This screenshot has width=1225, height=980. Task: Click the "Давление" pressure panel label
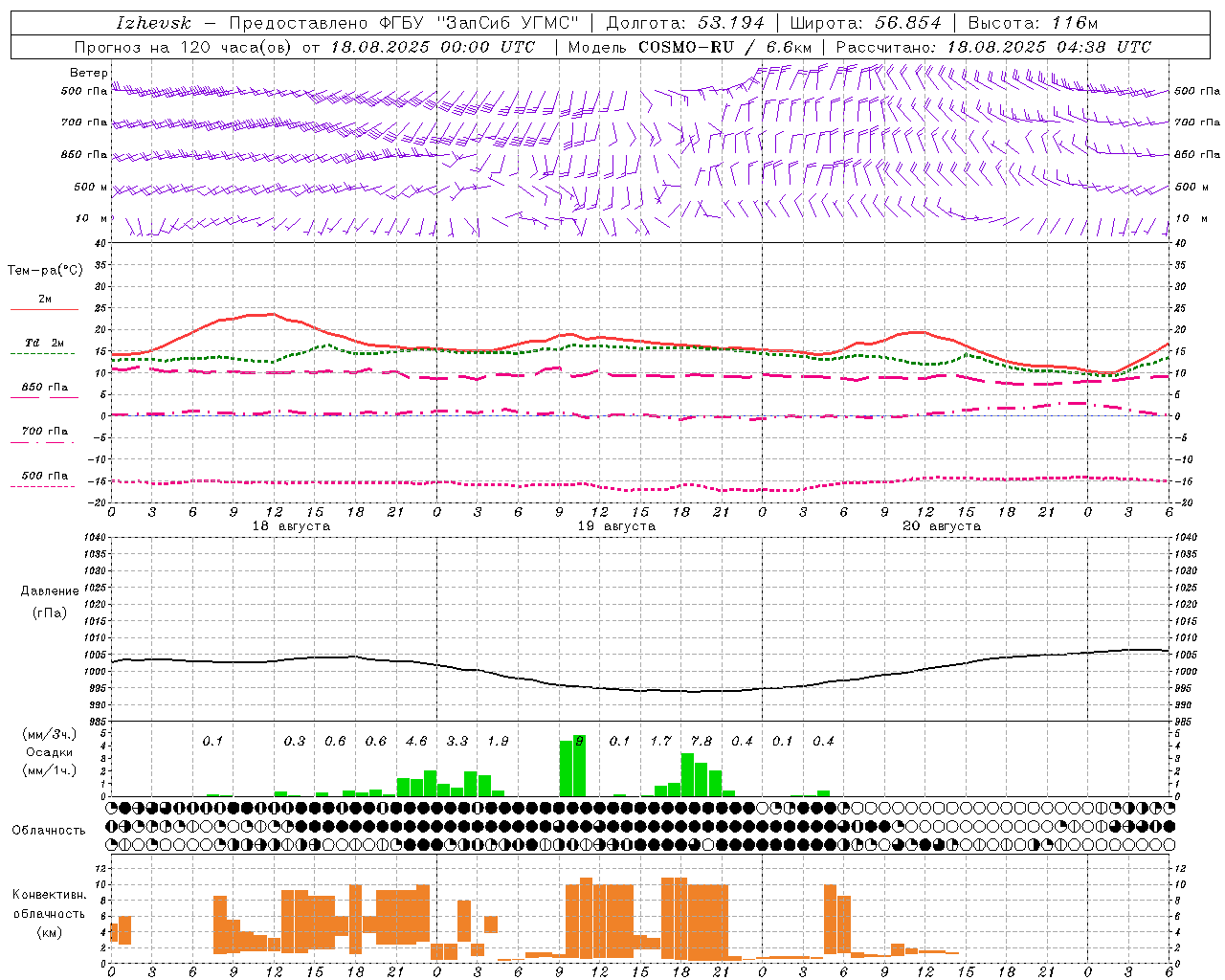[x=50, y=591]
